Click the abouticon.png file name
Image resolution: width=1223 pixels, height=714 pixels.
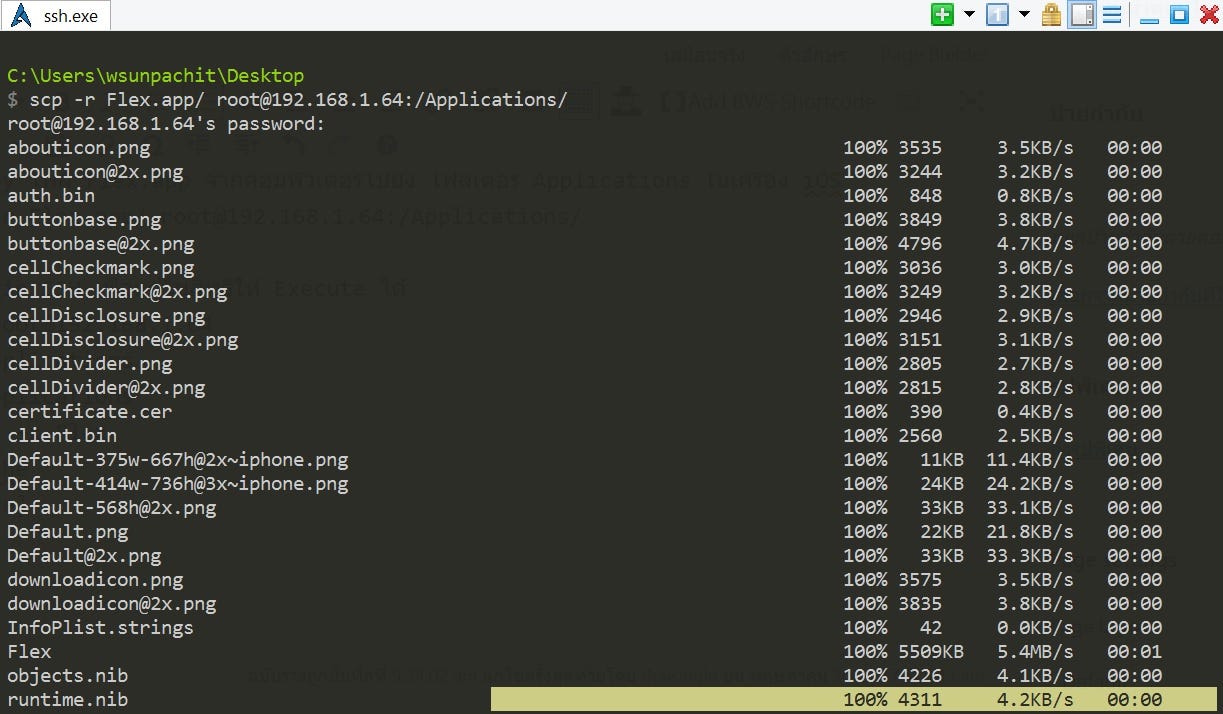click(79, 148)
